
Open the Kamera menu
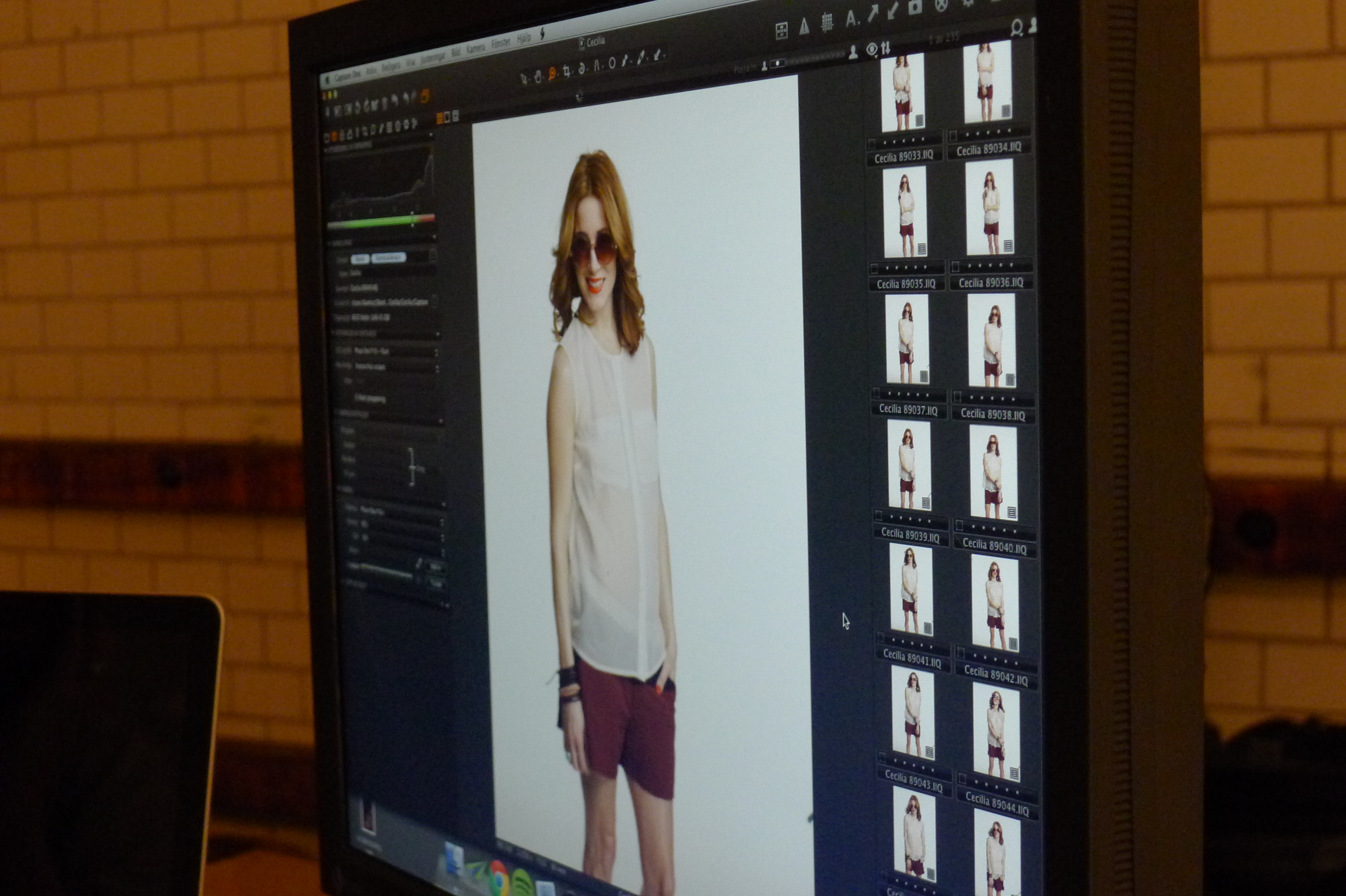tap(476, 49)
